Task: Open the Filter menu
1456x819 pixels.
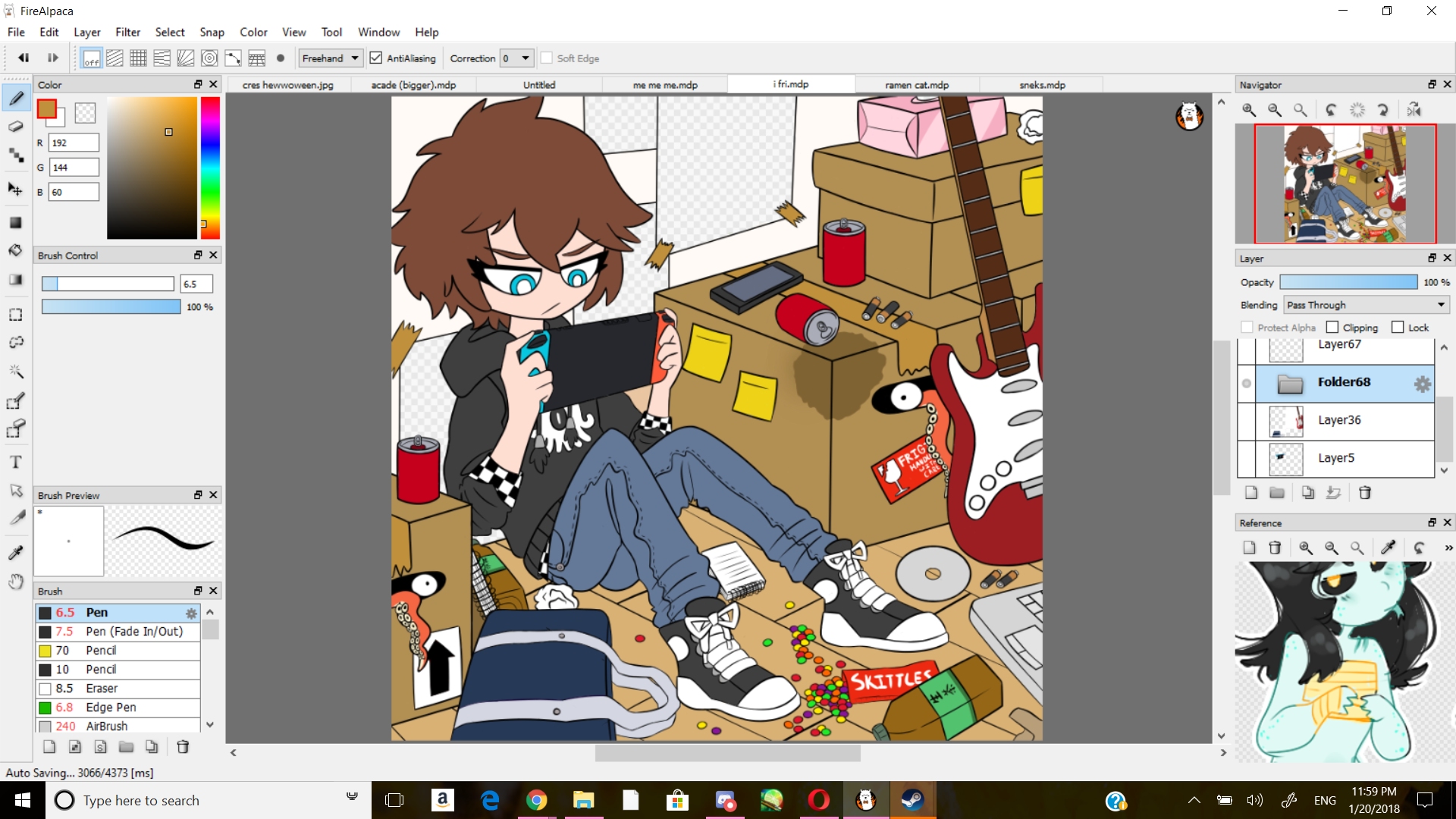Action: click(127, 32)
